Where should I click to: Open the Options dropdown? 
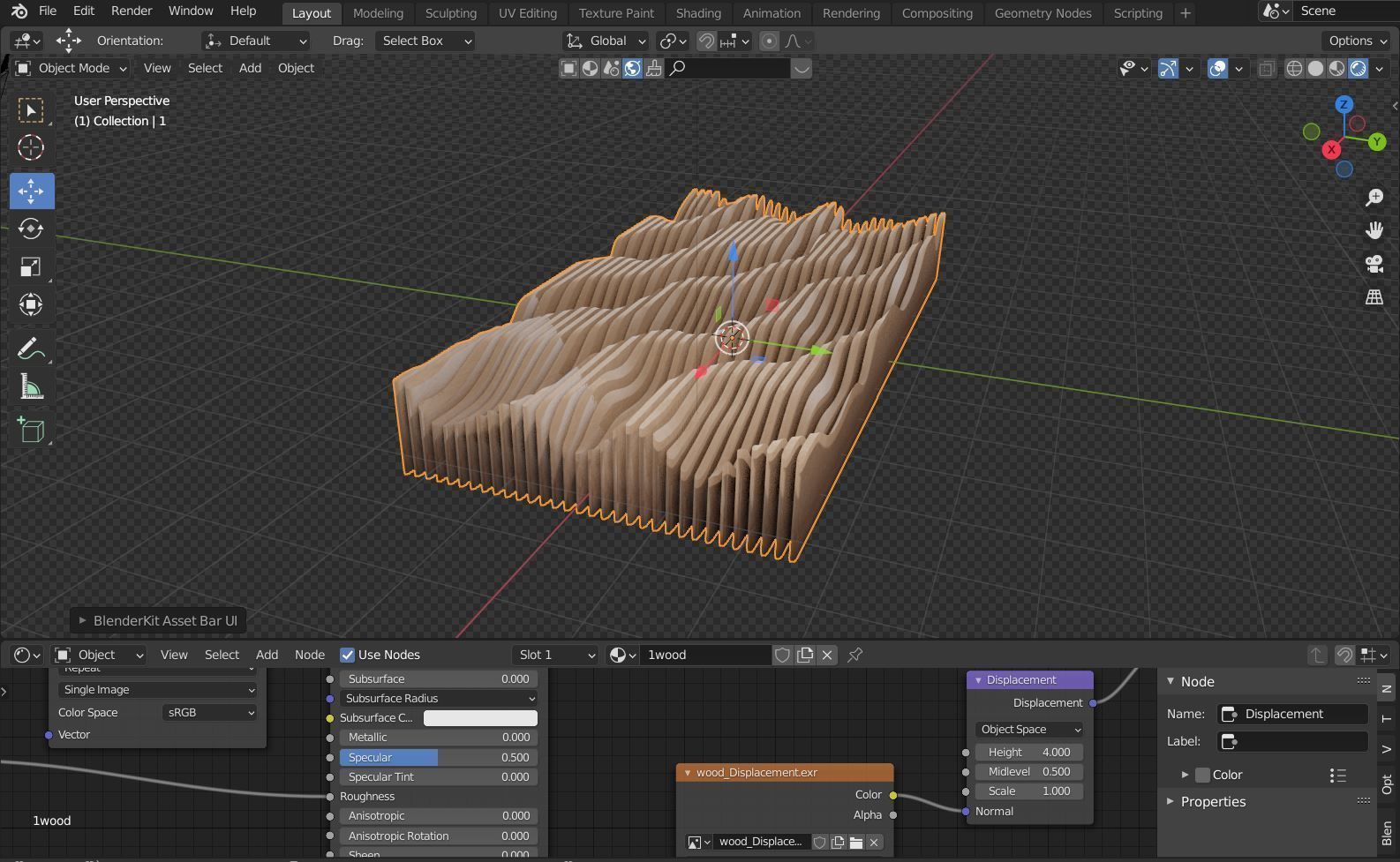(1357, 41)
